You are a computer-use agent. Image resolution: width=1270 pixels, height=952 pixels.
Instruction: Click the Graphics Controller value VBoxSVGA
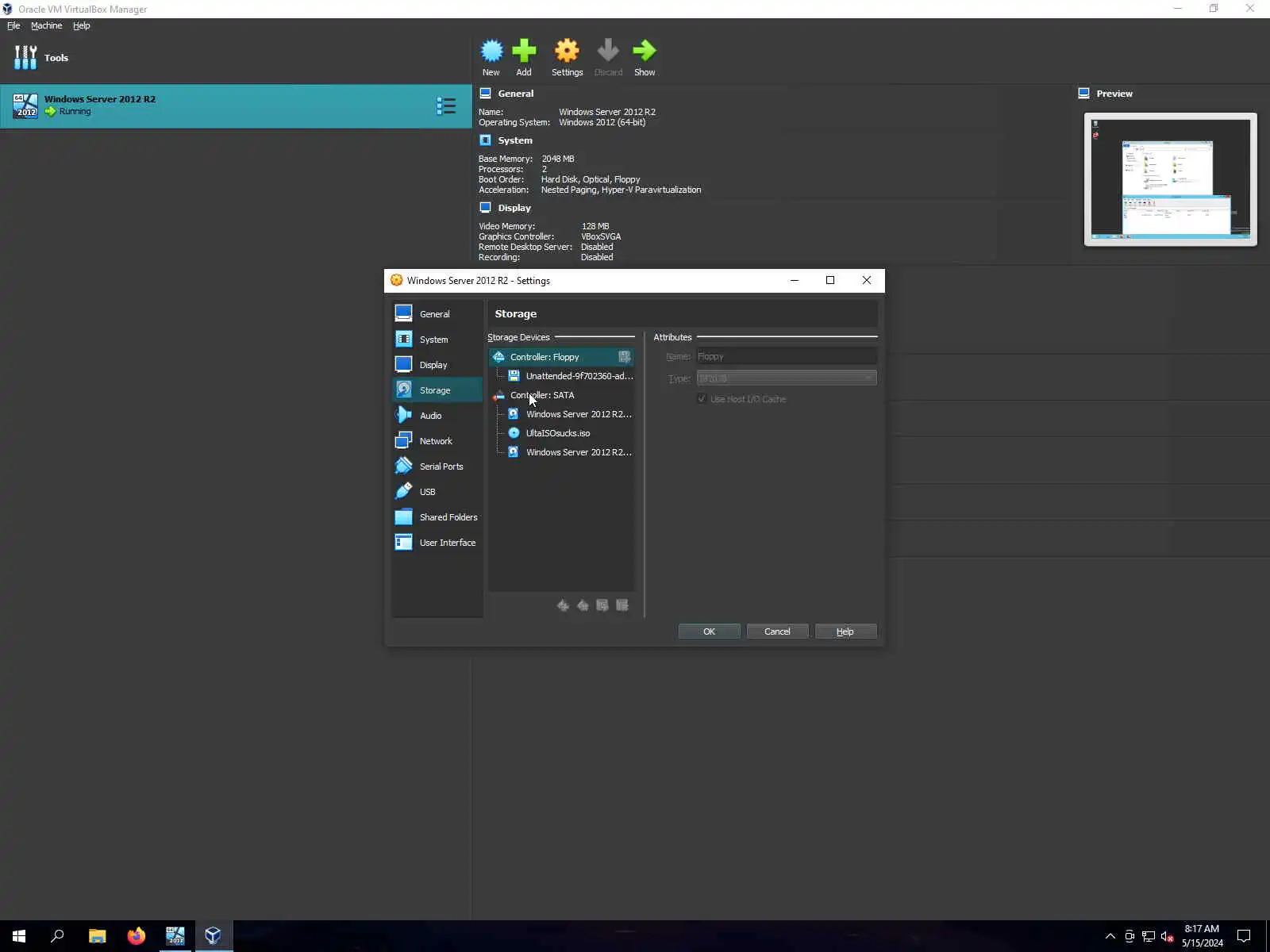tap(601, 236)
